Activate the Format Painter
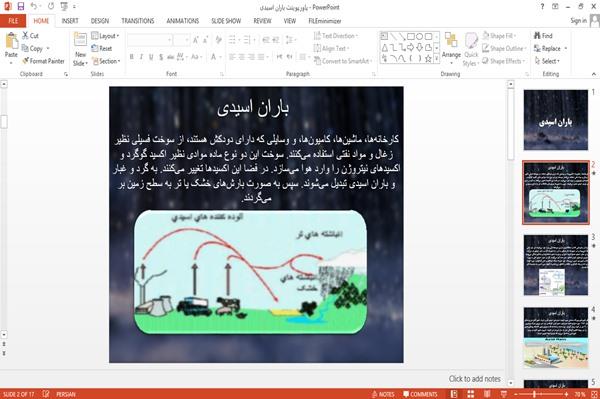 (x=43, y=61)
